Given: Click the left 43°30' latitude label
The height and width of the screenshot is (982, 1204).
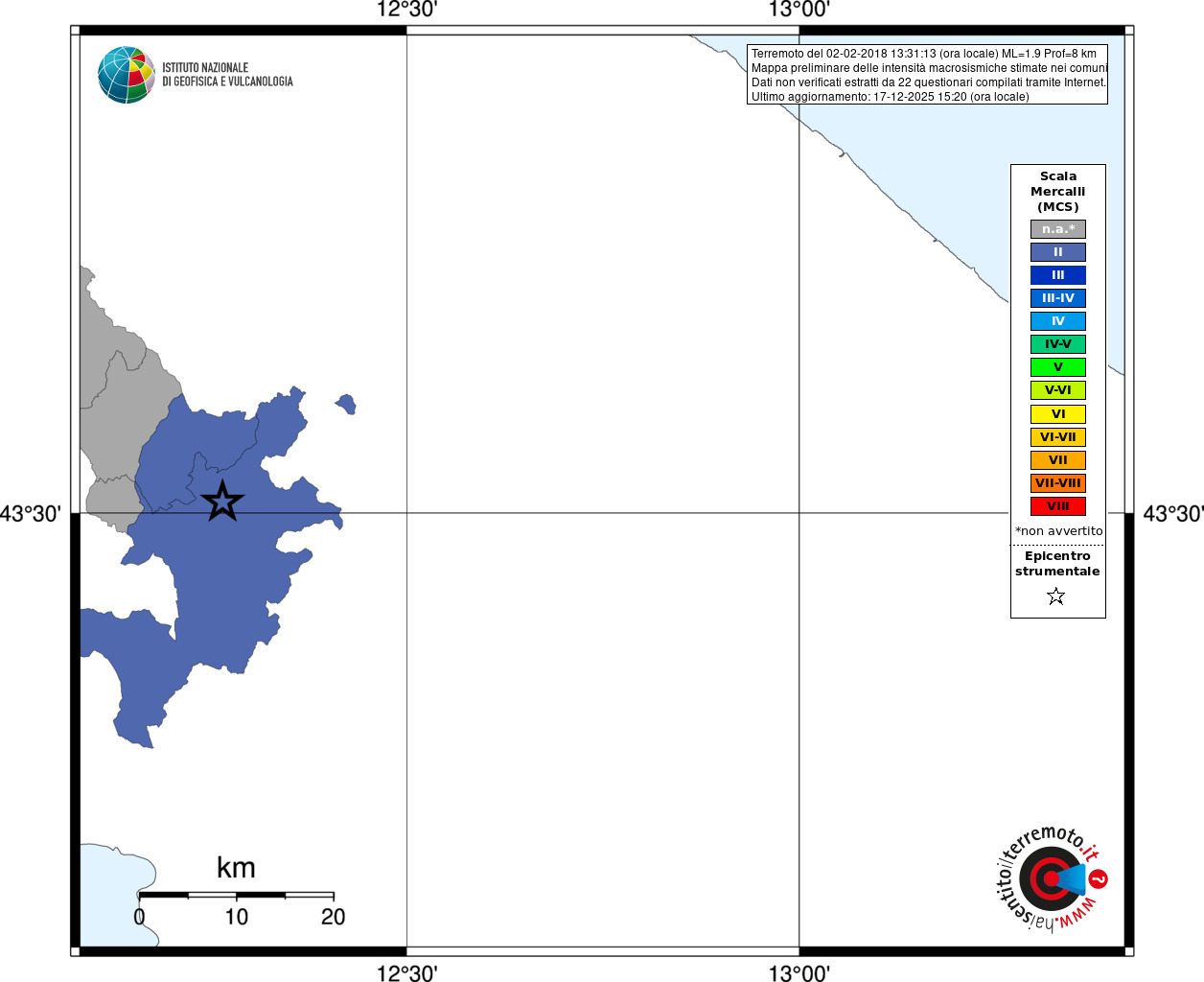Looking at the screenshot, I should [x=30, y=514].
